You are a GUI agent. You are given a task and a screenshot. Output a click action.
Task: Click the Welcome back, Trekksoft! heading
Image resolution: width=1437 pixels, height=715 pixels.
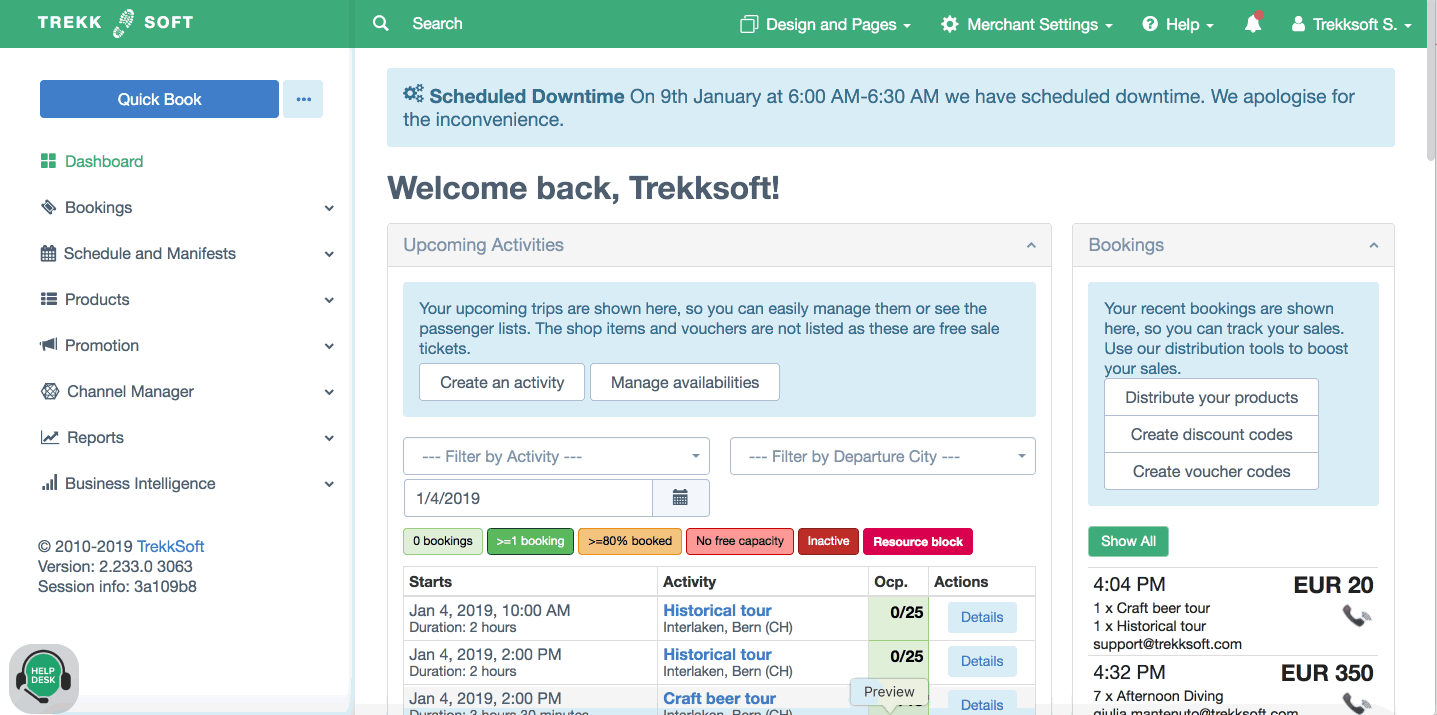click(x=583, y=188)
